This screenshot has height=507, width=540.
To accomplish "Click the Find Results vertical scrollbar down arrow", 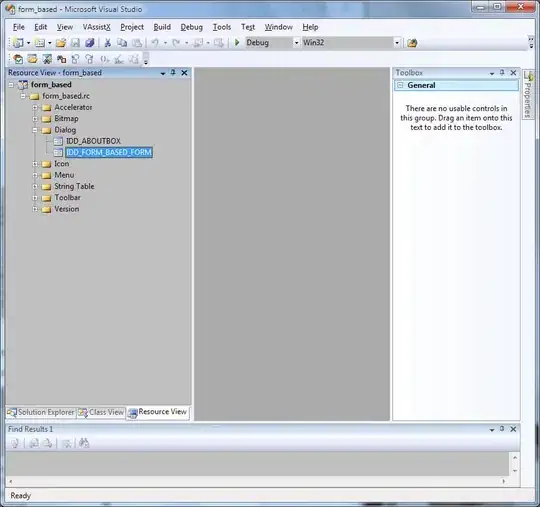I will 515,470.
